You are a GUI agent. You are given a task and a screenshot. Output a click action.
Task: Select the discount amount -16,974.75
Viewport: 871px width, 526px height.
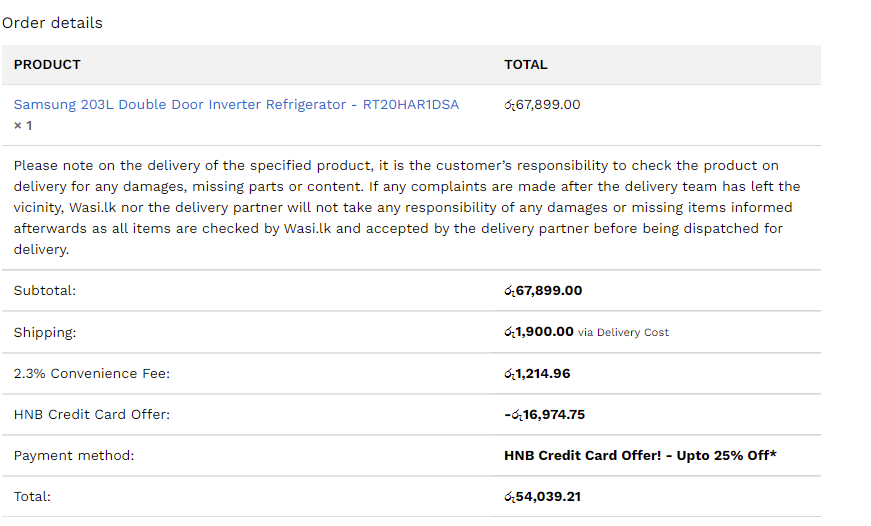coord(544,414)
